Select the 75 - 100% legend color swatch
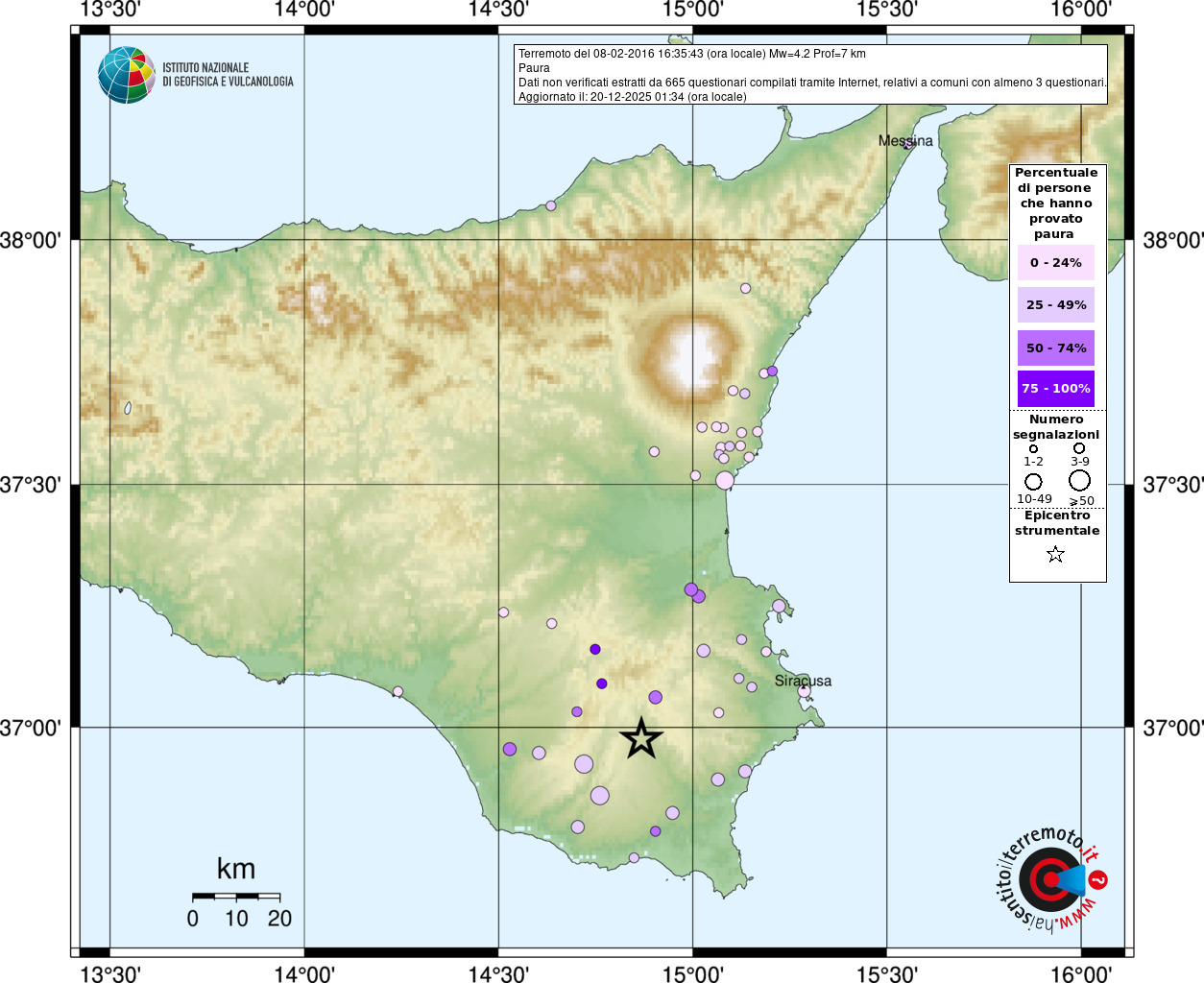 pyautogui.click(x=1055, y=389)
